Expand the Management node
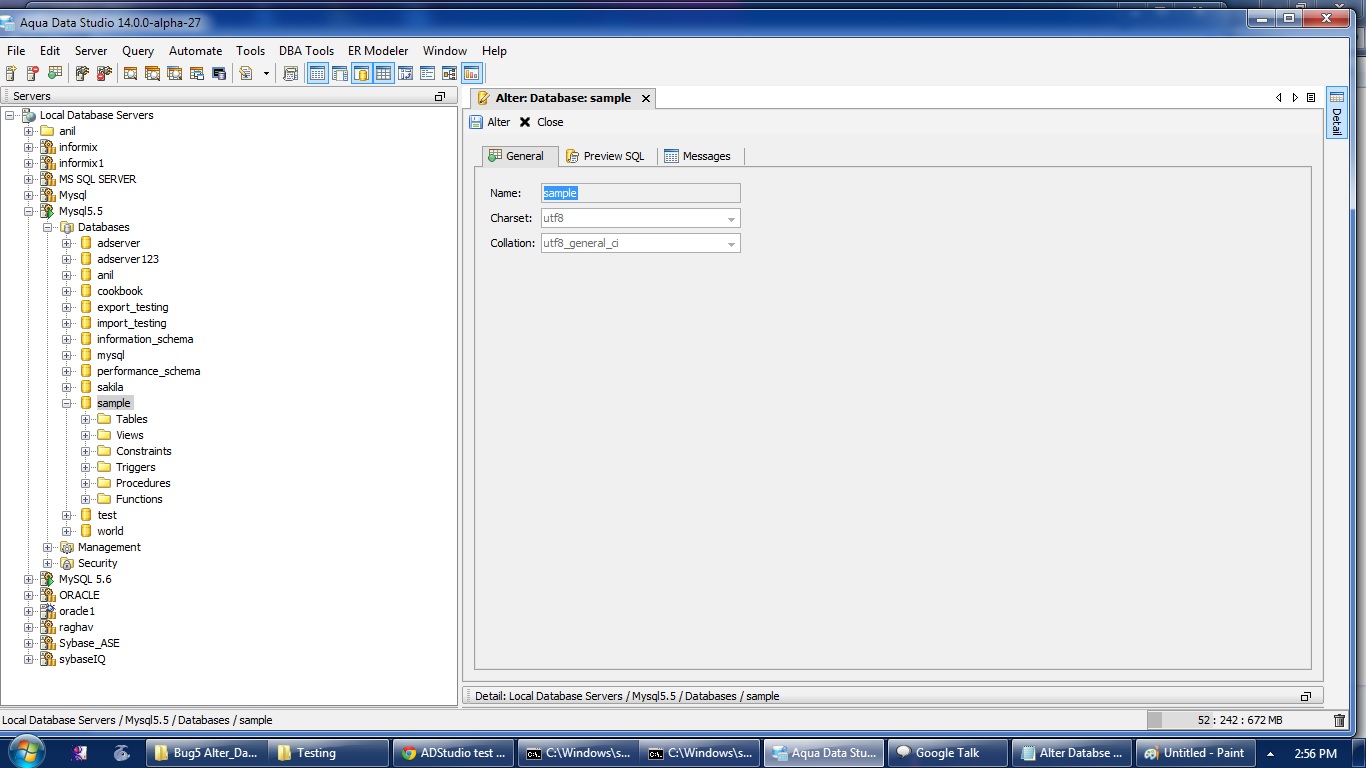Image resolution: width=1366 pixels, height=768 pixels. tap(48, 547)
